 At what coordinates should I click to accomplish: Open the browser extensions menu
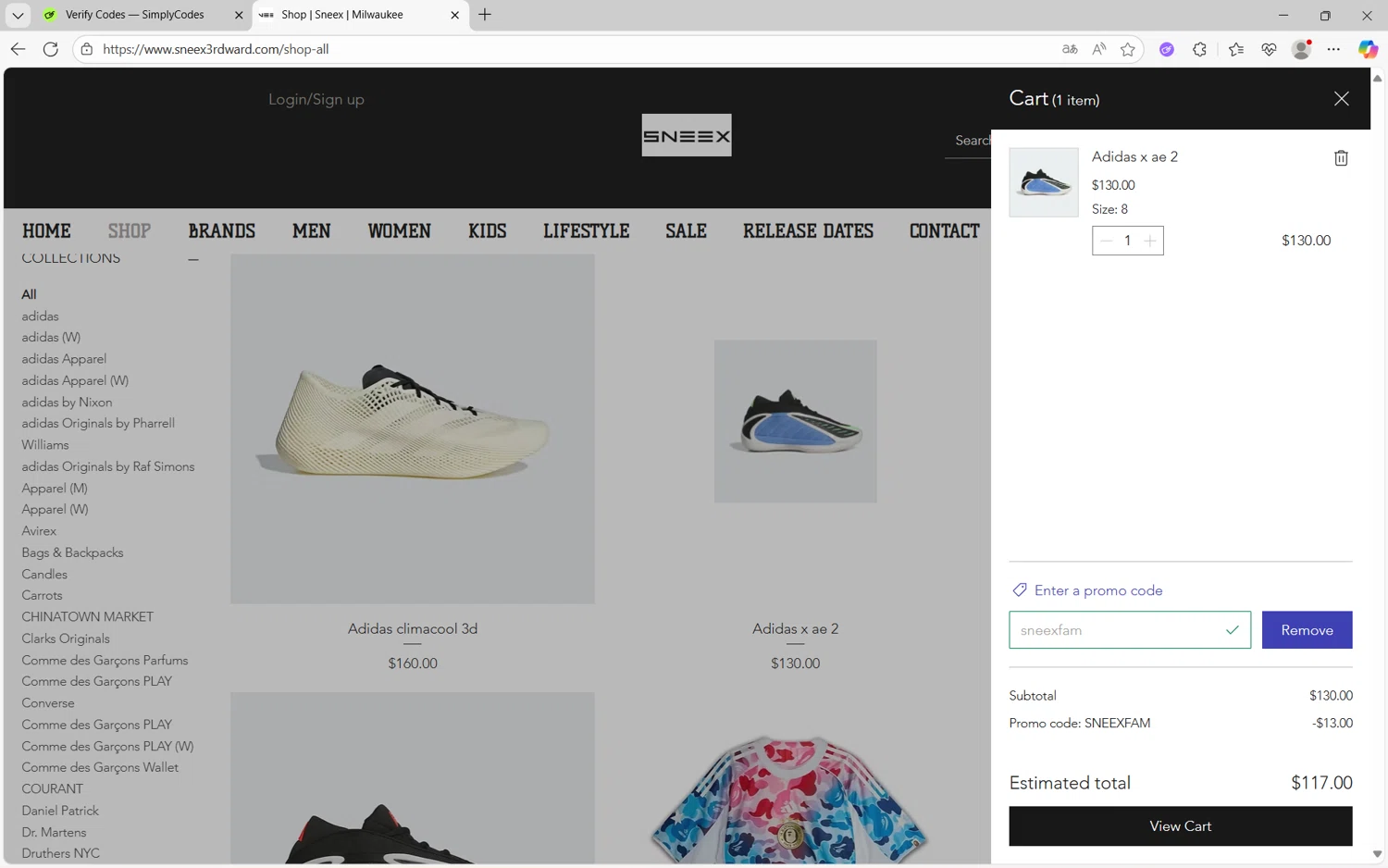(1199, 49)
